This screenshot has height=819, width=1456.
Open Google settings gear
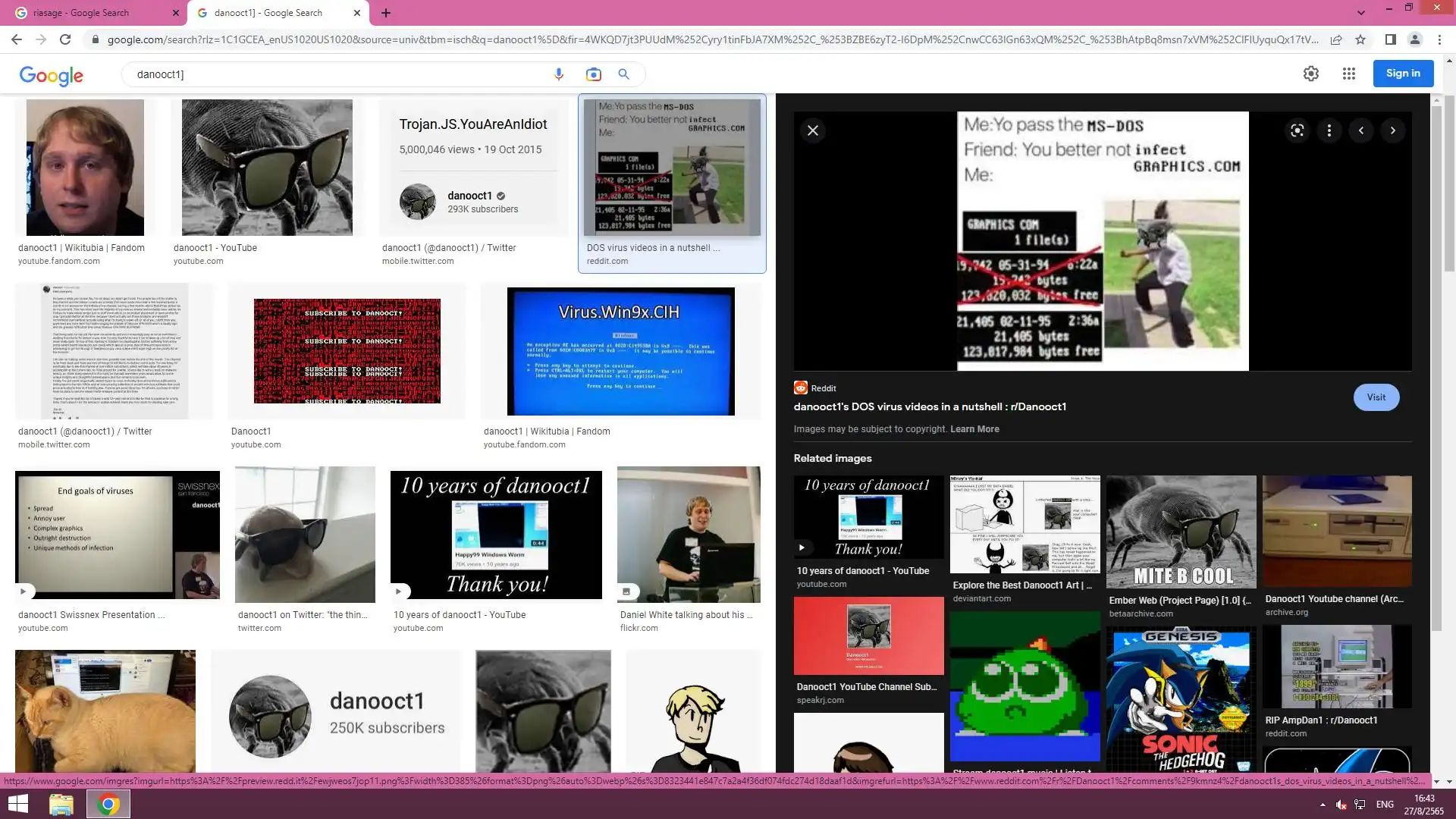(1310, 74)
